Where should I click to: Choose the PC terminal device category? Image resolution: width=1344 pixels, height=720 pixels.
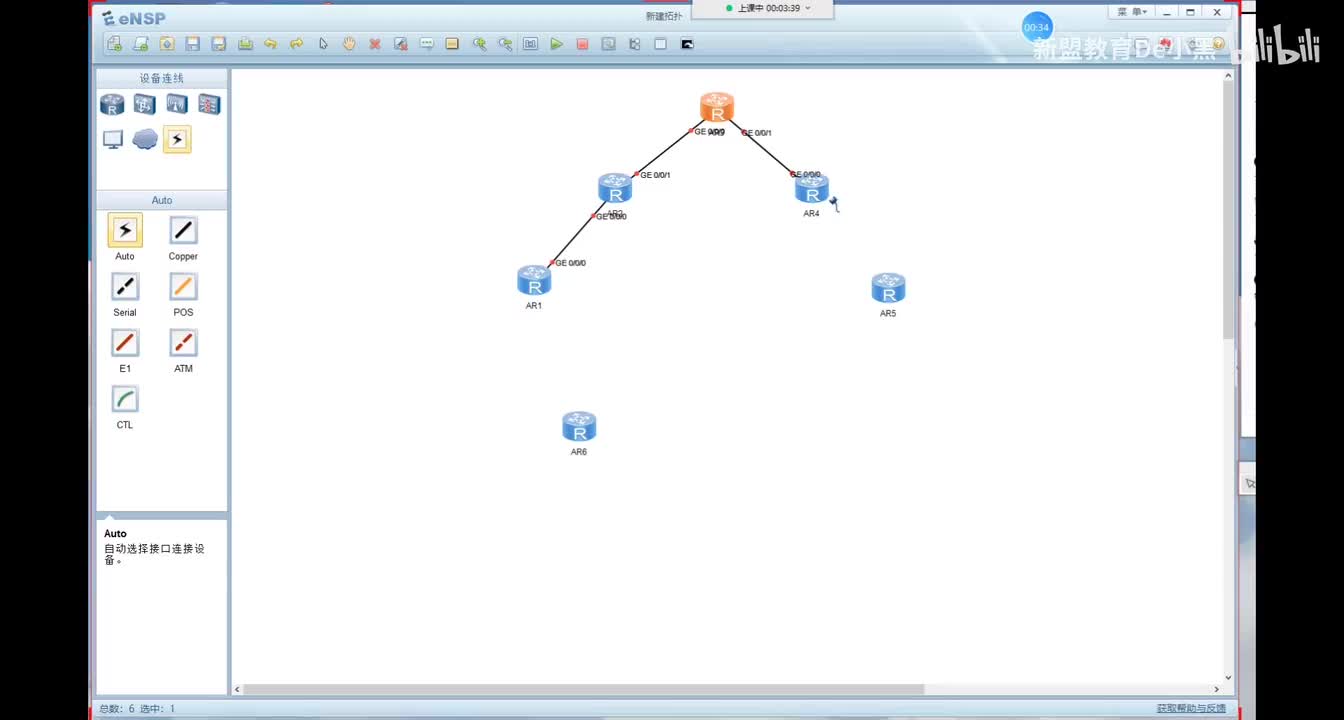point(113,139)
